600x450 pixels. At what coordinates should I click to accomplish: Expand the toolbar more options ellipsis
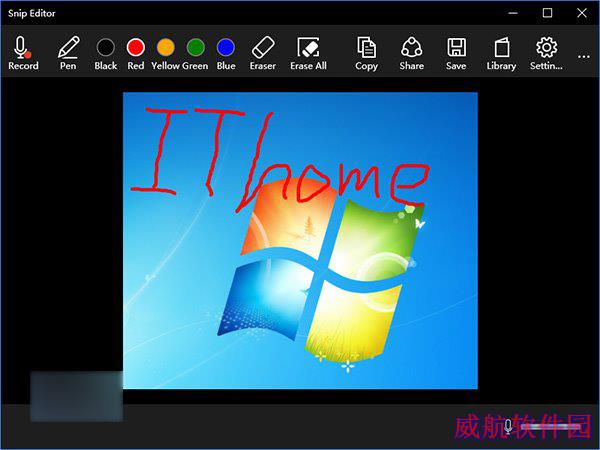click(x=584, y=57)
